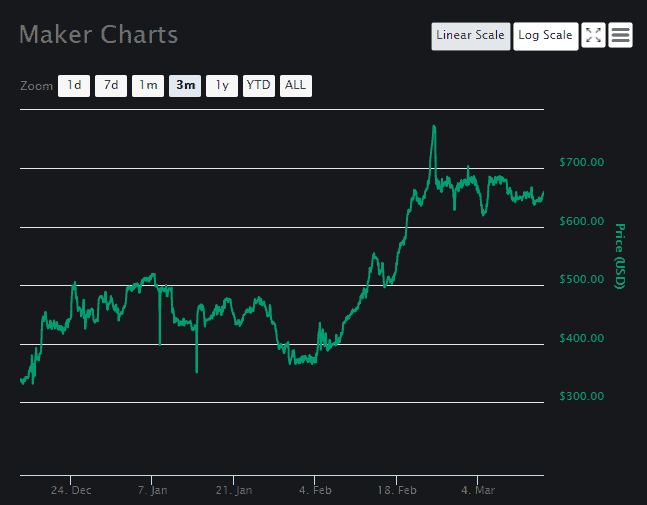Set zoom to 1m
Image resolution: width=647 pixels, height=505 pixels.
[148, 86]
